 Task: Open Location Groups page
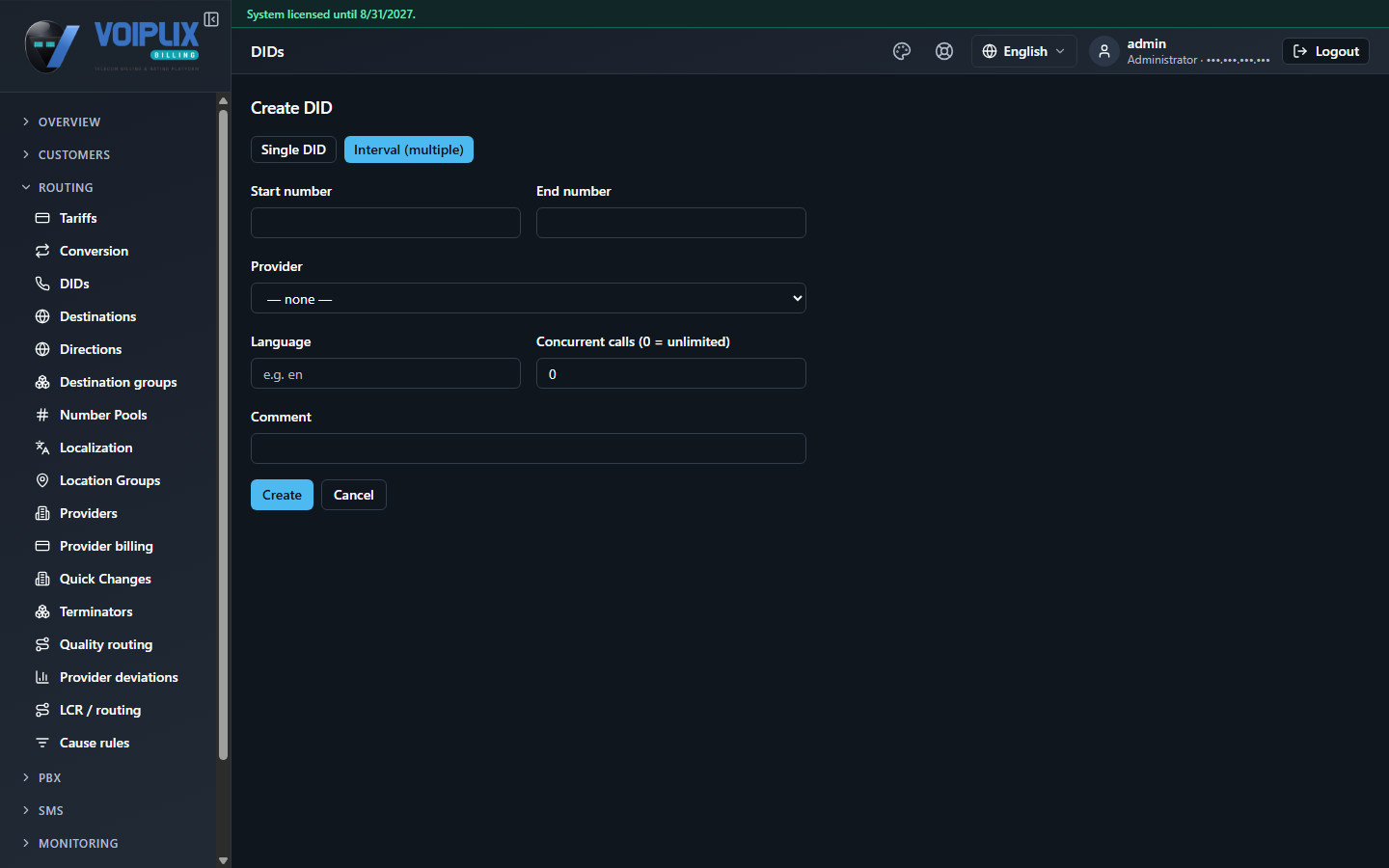point(109,480)
